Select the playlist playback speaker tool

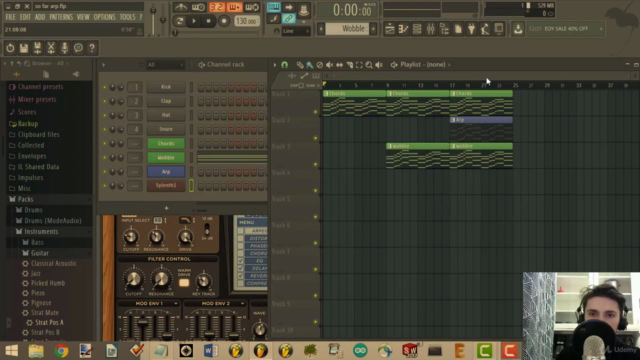[x=379, y=64]
